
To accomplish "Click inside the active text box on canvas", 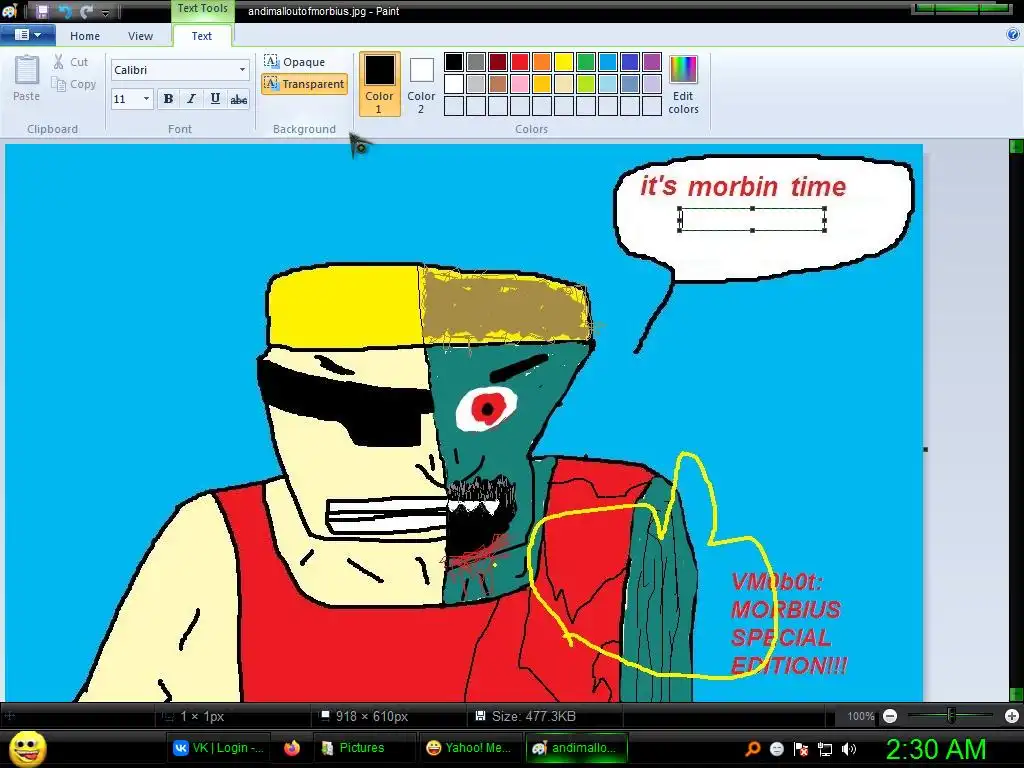I will click(x=752, y=220).
